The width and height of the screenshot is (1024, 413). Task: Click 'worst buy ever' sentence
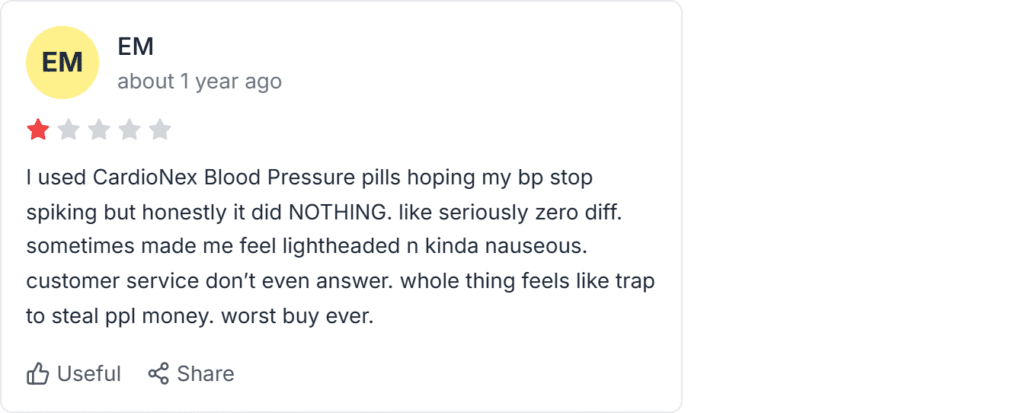[x=297, y=318]
